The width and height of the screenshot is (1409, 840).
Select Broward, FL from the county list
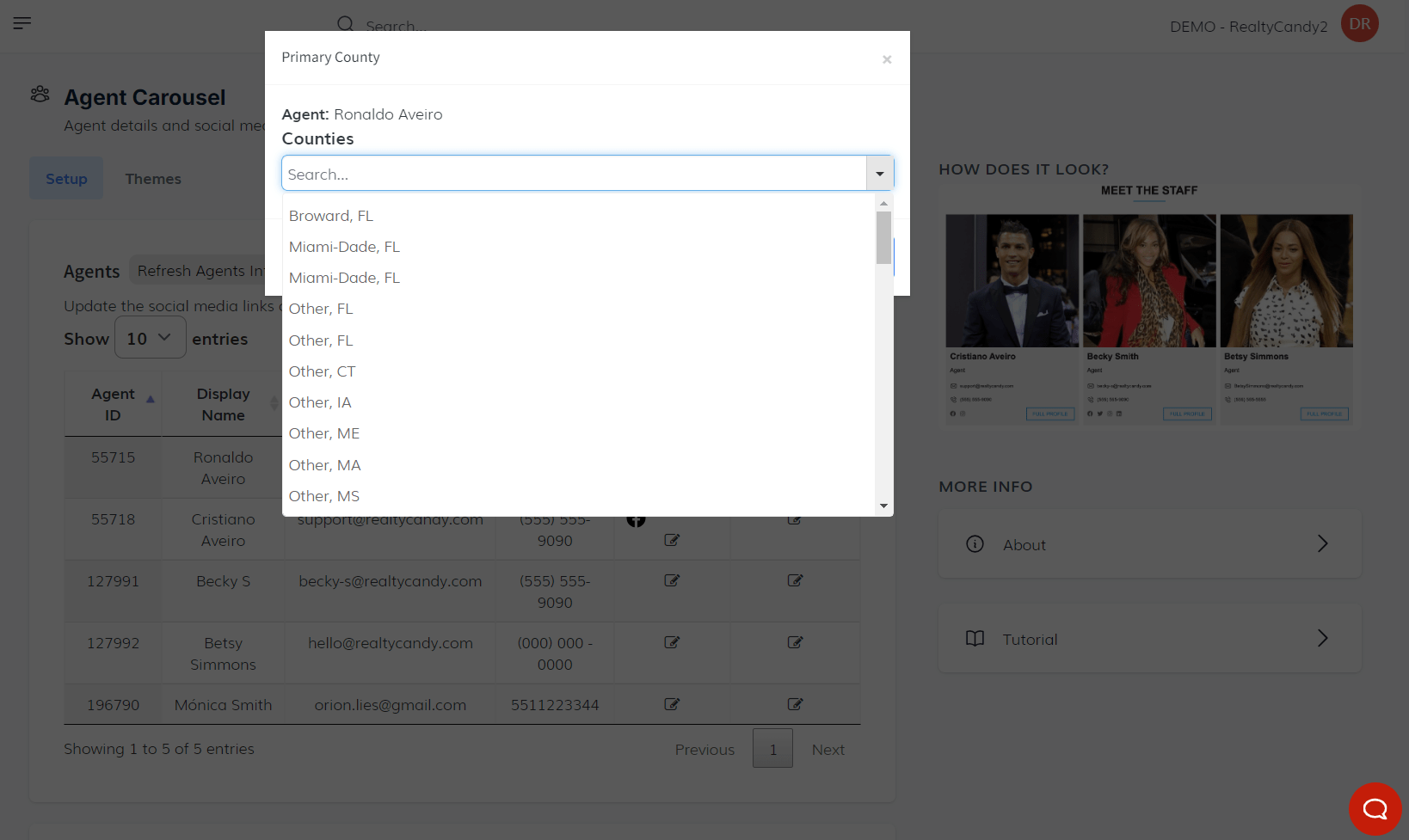pos(331,216)
